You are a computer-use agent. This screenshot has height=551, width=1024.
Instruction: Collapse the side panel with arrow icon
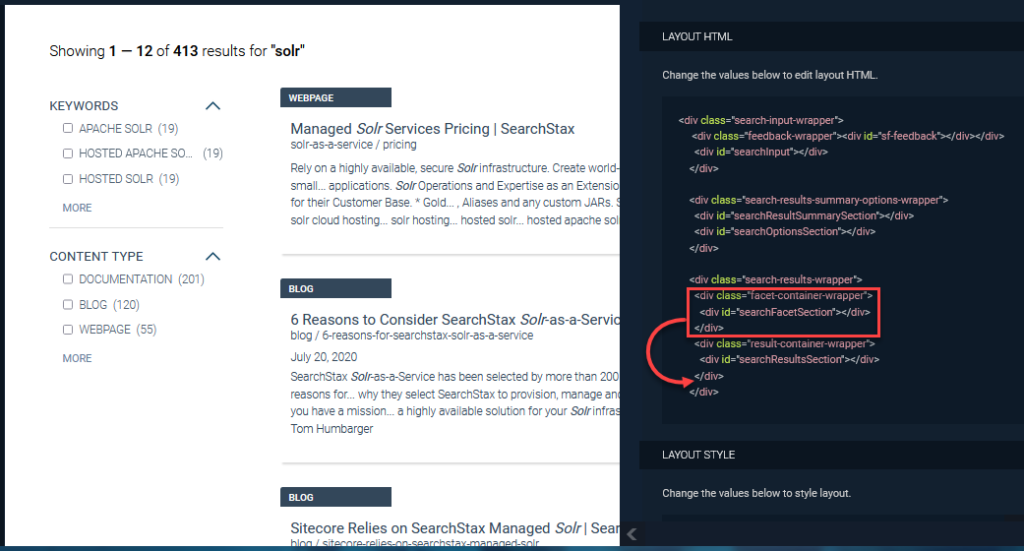point(632,534)
